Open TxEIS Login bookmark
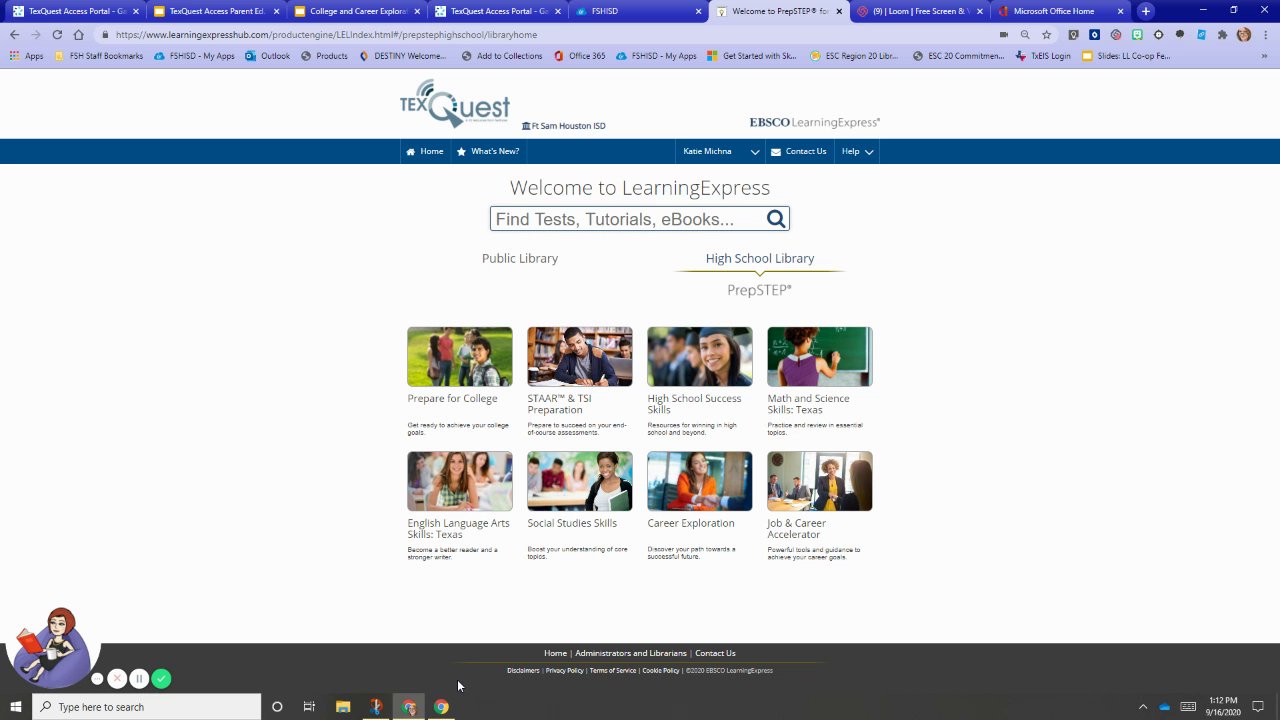Screen dimensions: 1280x720 [x=1042, y=56]
